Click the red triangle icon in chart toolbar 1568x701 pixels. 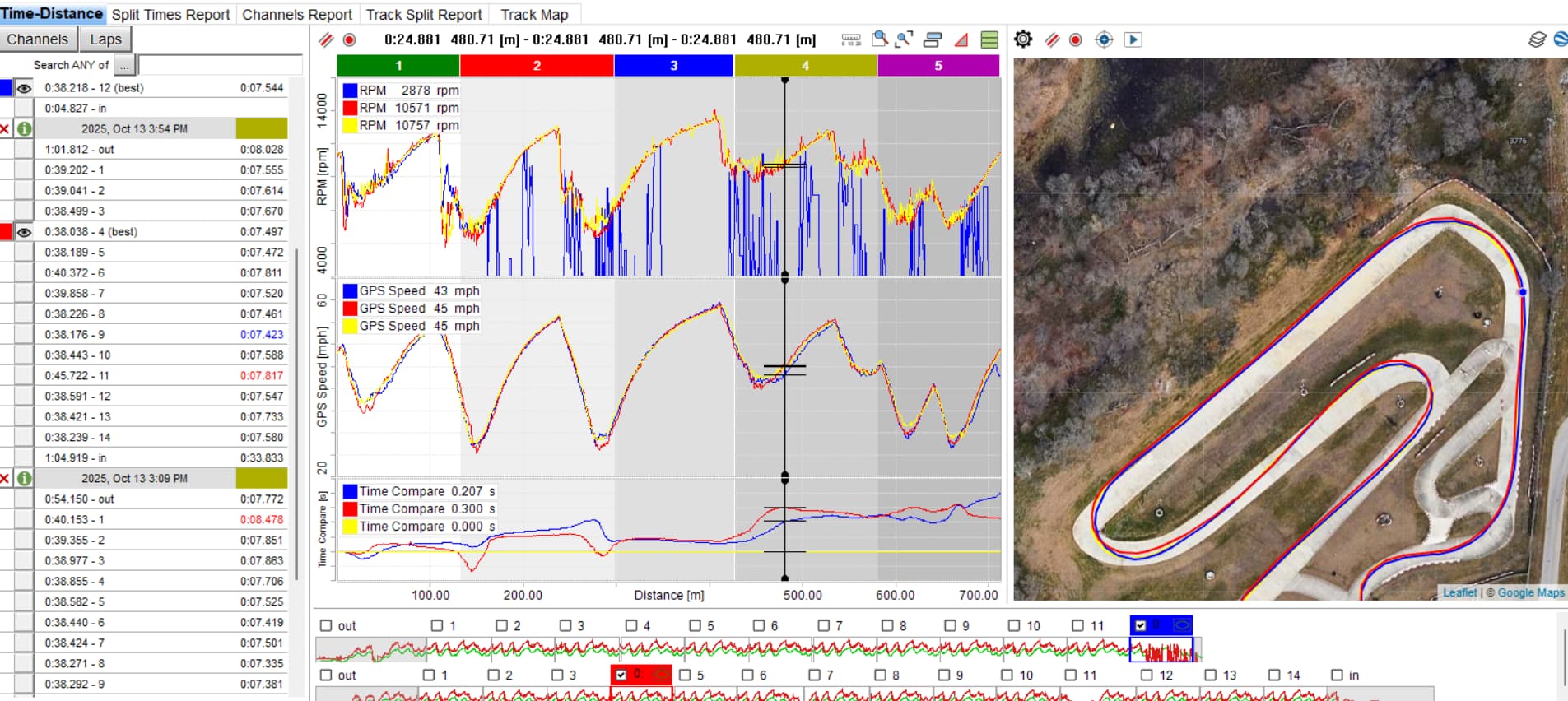961,39
